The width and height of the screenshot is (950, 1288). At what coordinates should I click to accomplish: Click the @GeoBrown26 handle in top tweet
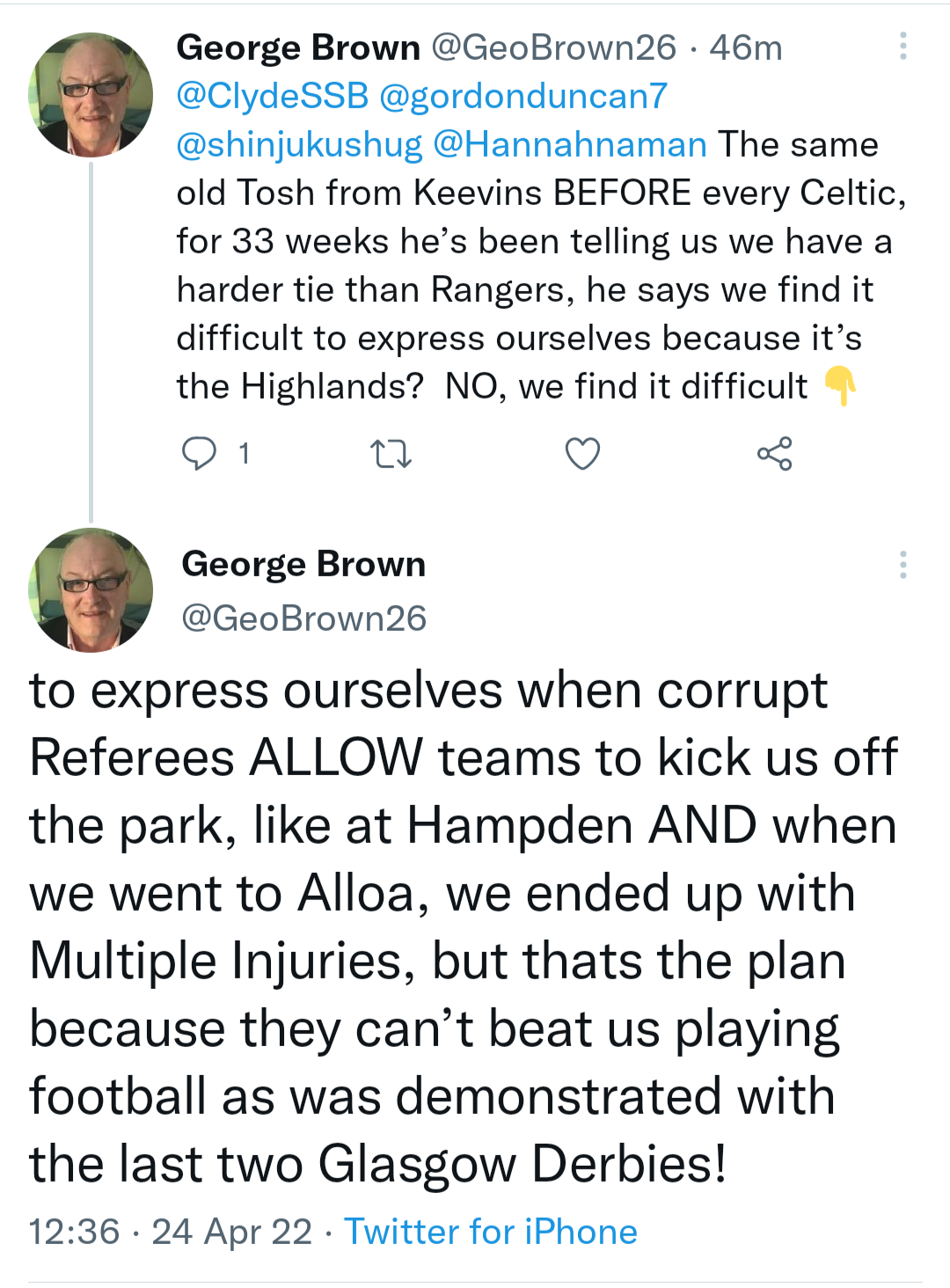tap(553, 48)
